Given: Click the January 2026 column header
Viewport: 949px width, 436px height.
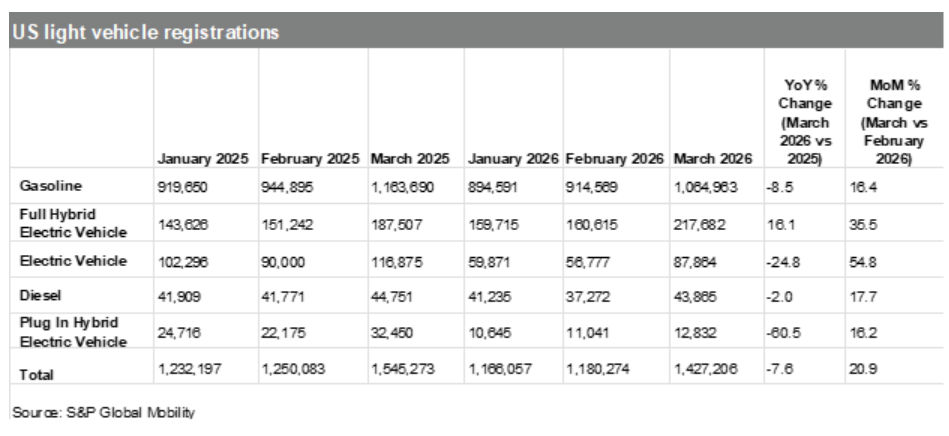Looking at the screenshot, I should coord(513,159).
